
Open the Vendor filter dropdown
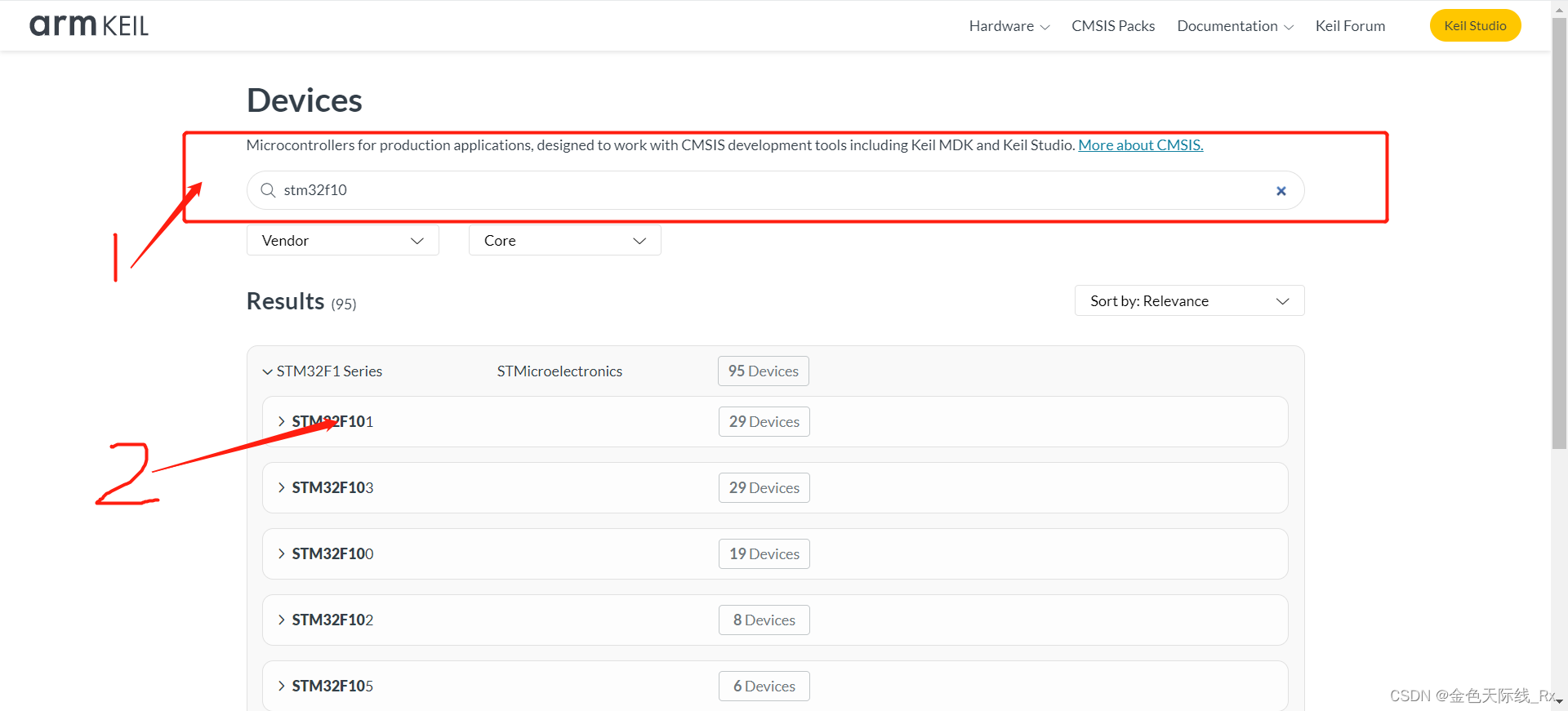343,241
